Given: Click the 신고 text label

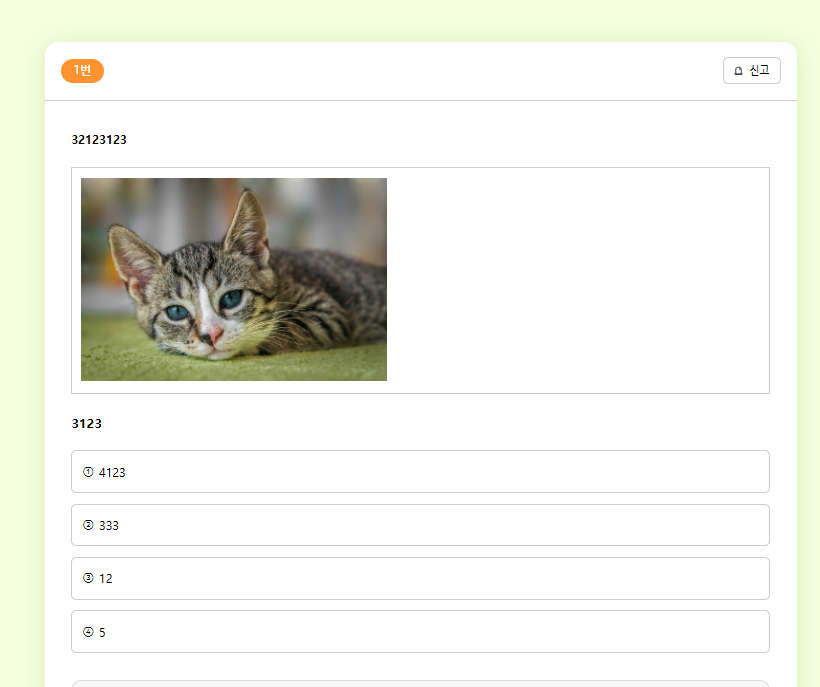Looking at the screenshot, I should [759, 71].
